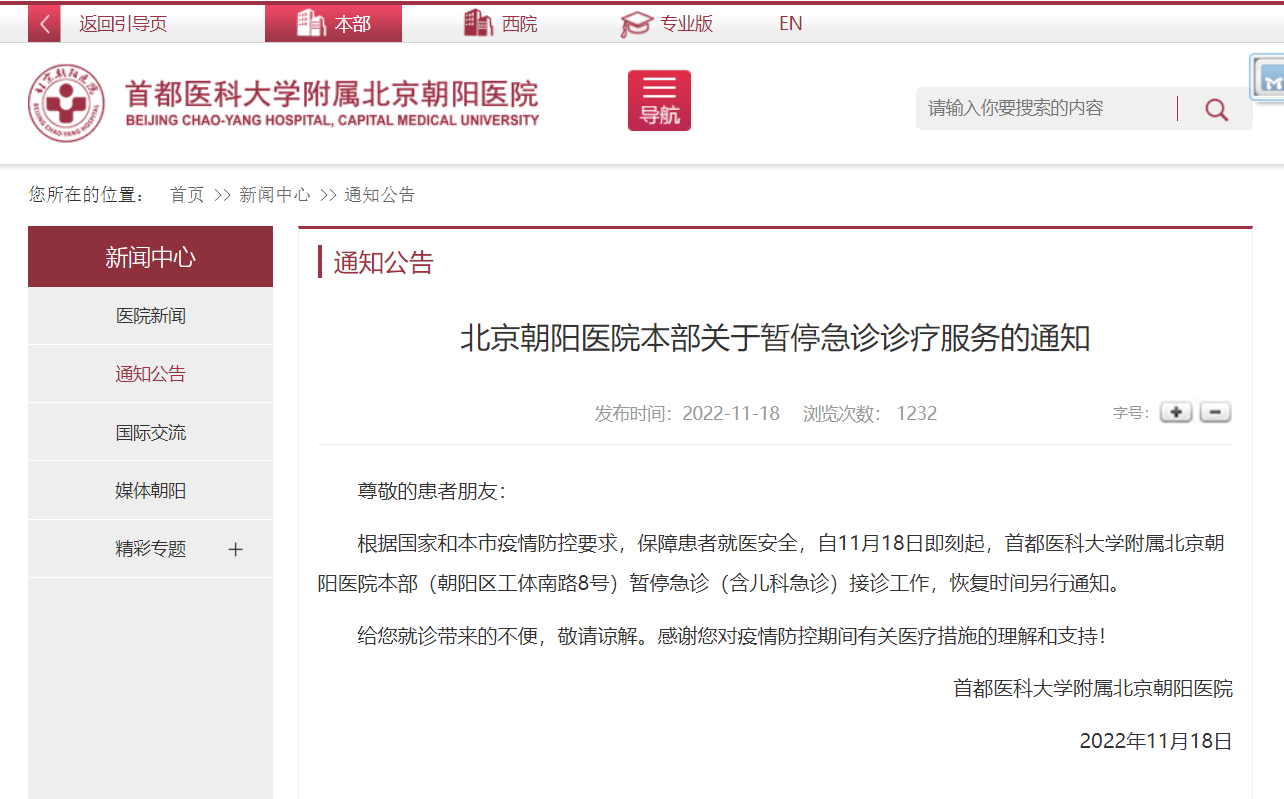
Task: Click the article title 北京朝阳医院本部关于暂停急诊诊疗服务的通知
Action: click(775, 338)
